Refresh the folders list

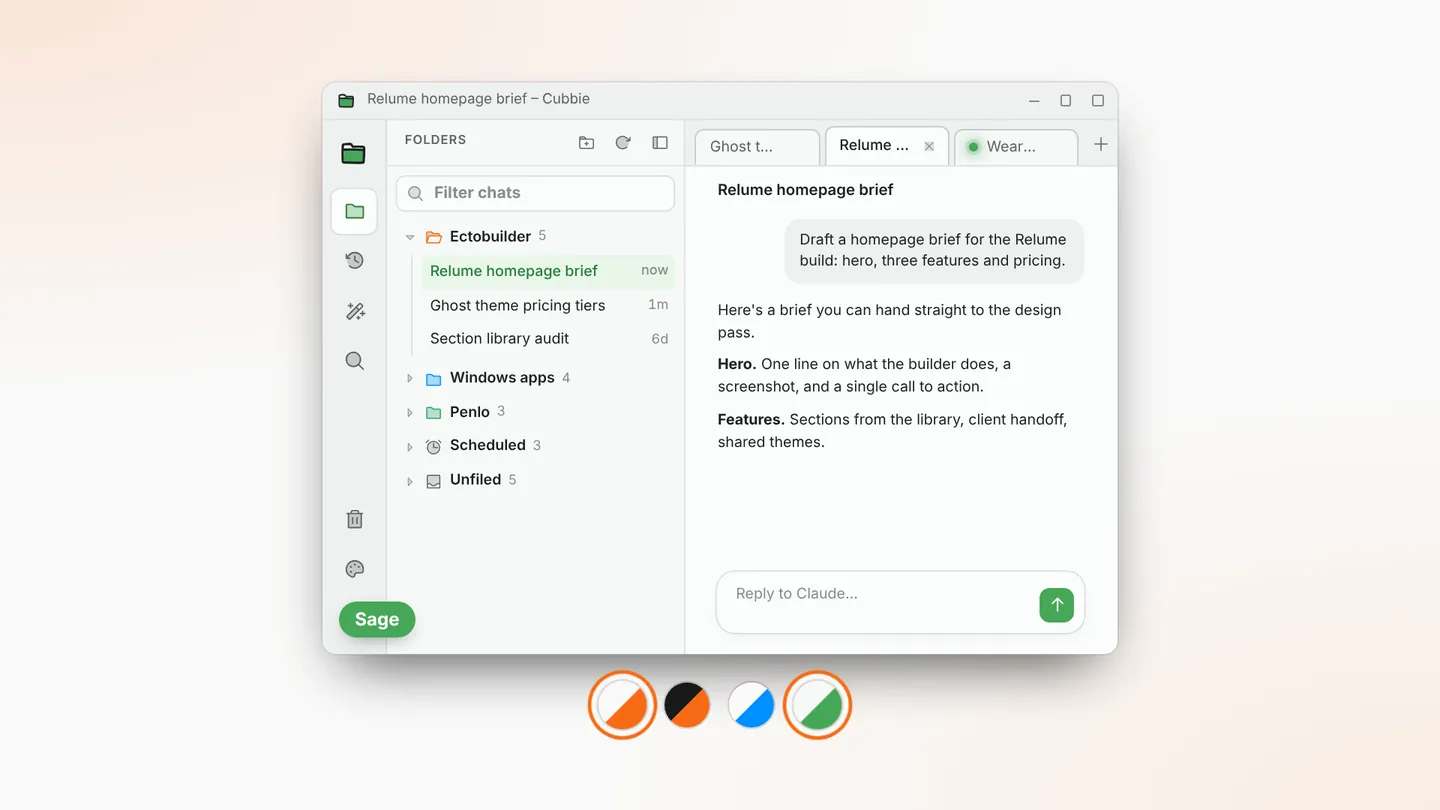[623, 143]
